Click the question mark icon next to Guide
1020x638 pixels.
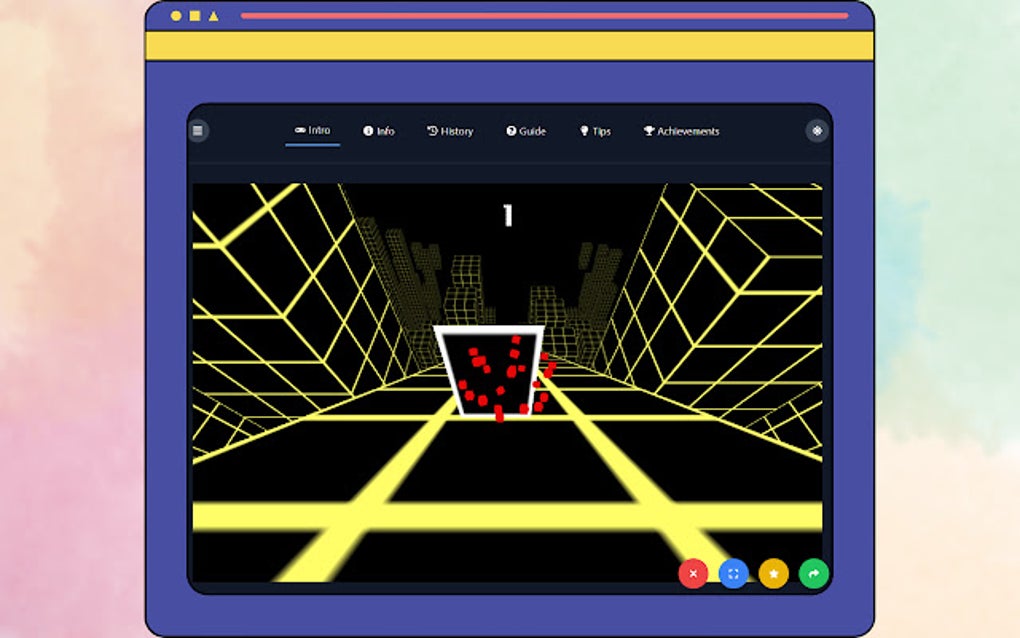point(510,130)
